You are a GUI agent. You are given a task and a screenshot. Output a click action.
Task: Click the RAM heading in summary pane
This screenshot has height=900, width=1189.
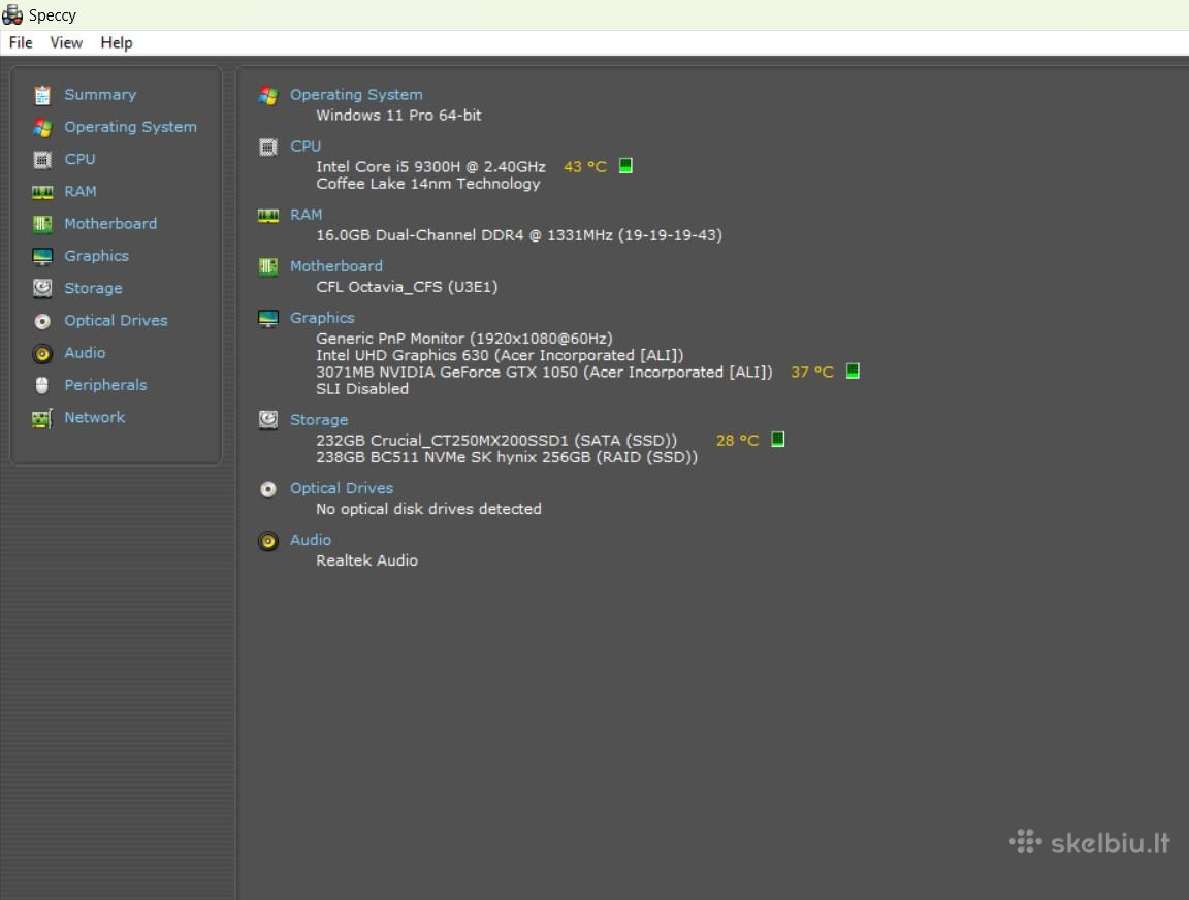tap(306, 215)
